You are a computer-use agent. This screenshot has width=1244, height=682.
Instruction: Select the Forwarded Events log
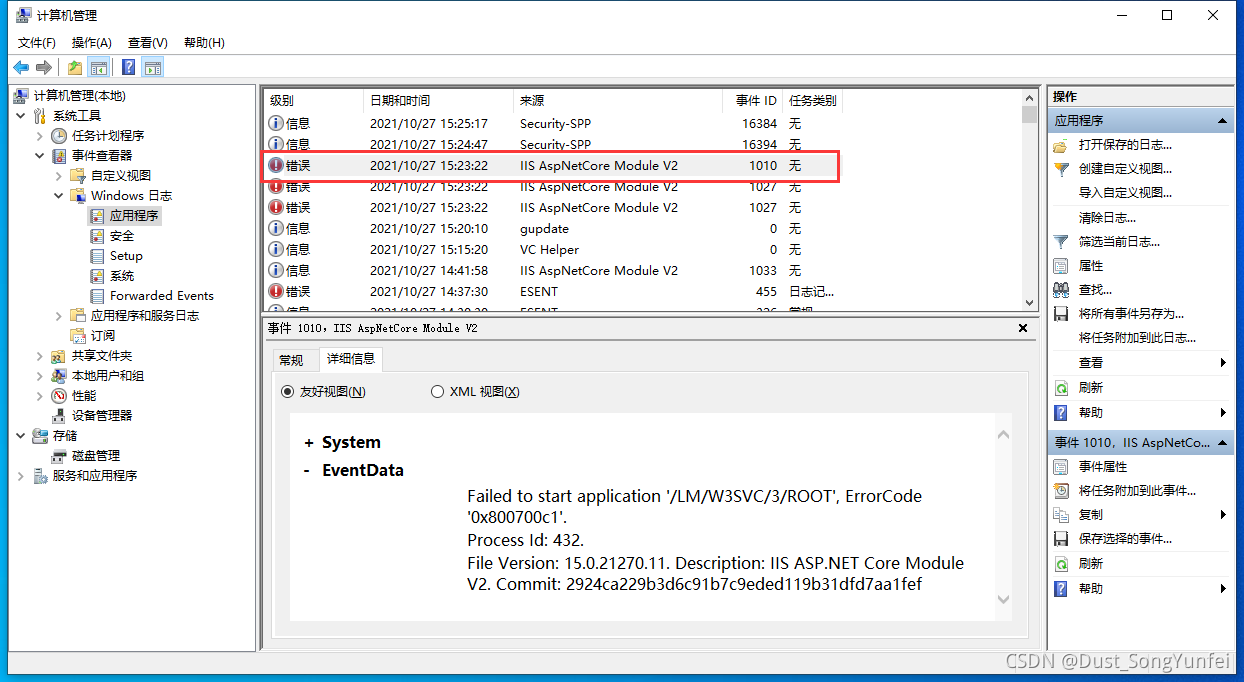click(161, 296)
